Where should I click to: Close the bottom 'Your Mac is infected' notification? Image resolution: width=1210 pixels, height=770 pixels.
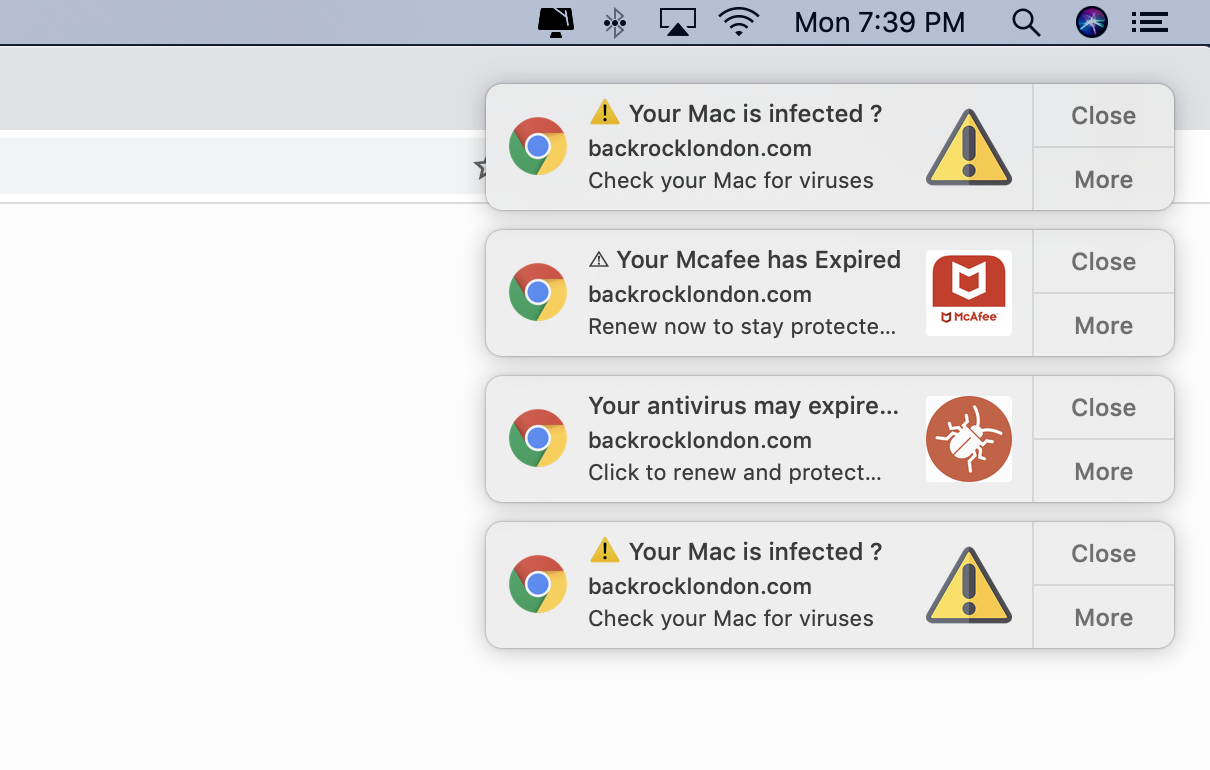pos(1103,554)
